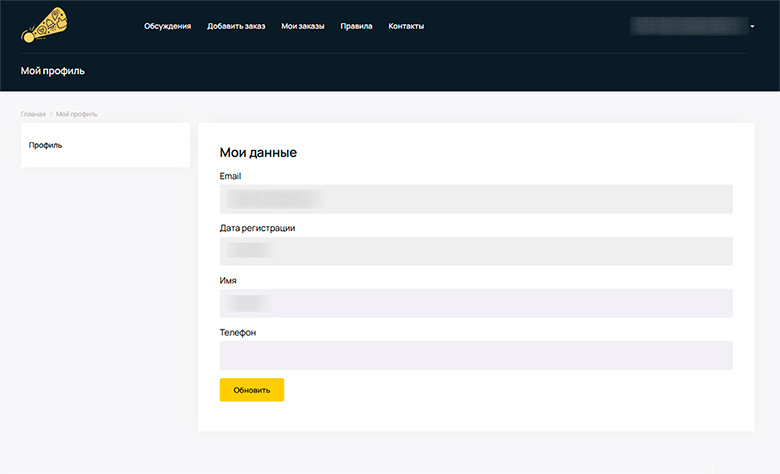Select Профиль in the left sidebar
The image size is (780, 474).
tap(45, 145)
